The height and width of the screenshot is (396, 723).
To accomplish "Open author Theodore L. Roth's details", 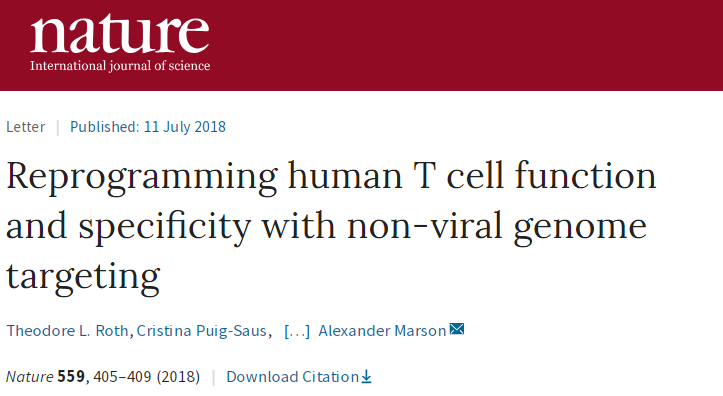I will (x=67, y=331).
